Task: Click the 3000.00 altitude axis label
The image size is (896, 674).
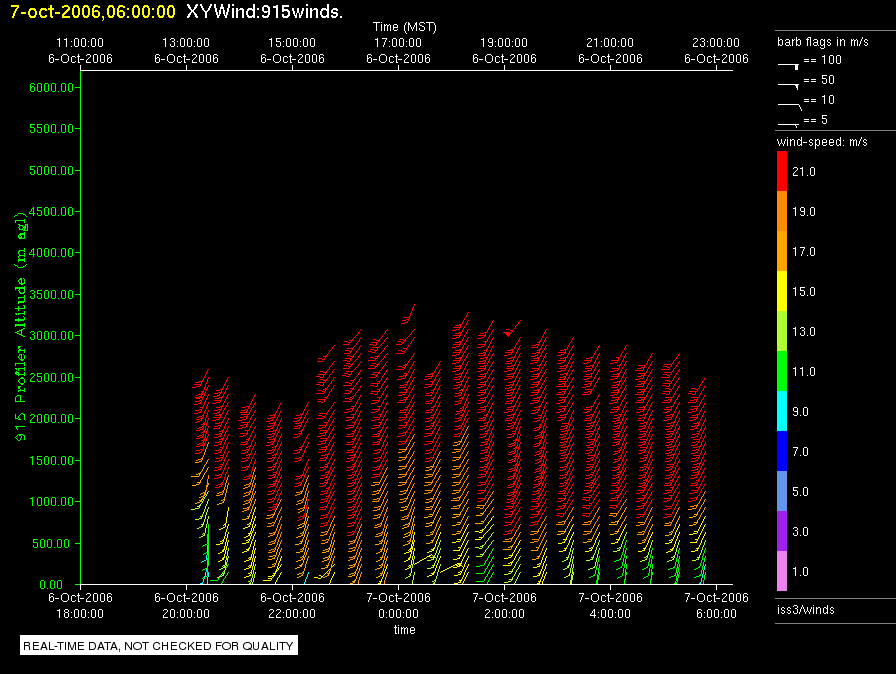Action: point(51,335)
